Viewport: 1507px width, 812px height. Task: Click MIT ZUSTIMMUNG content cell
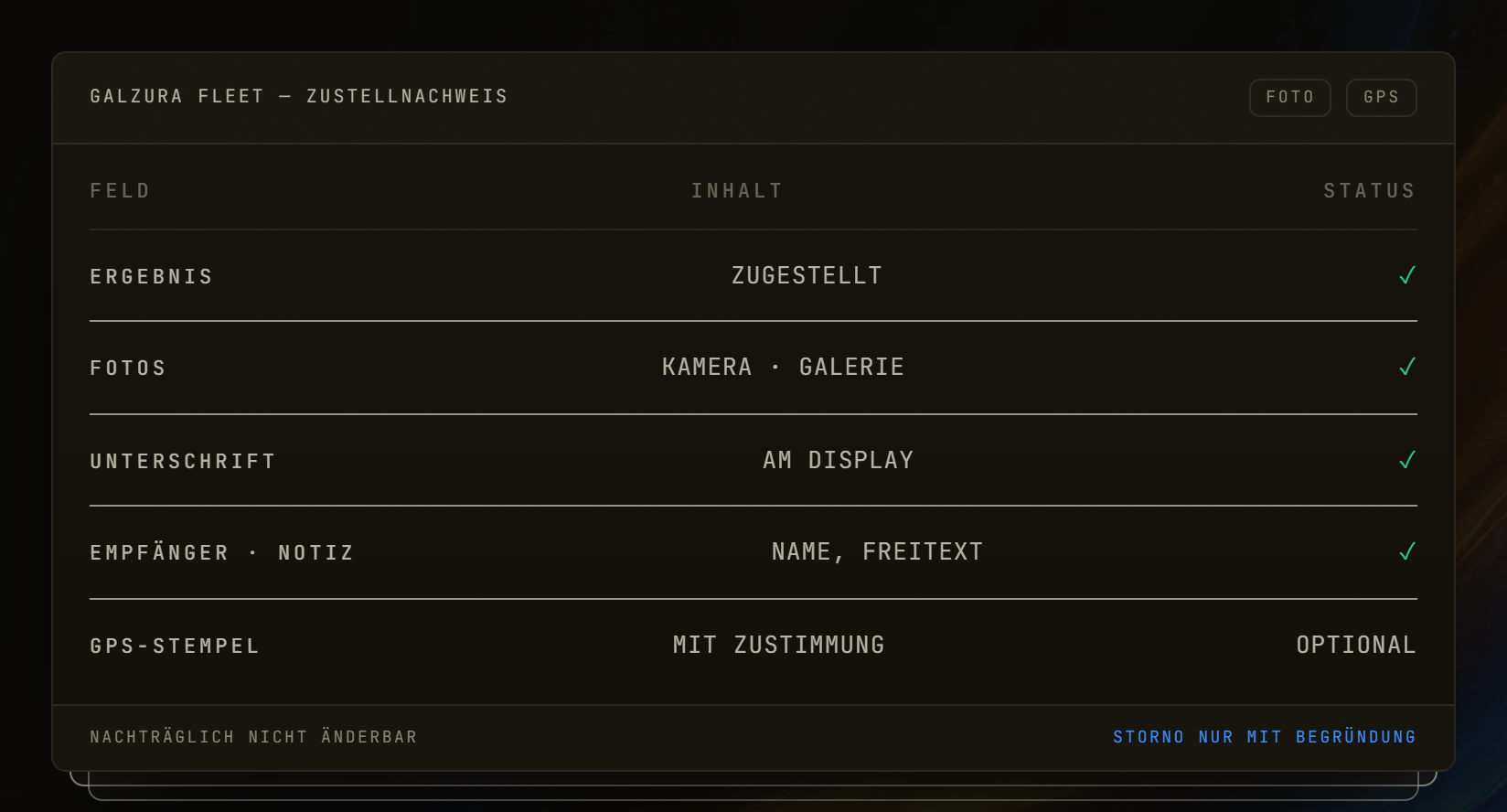point(779,645)
